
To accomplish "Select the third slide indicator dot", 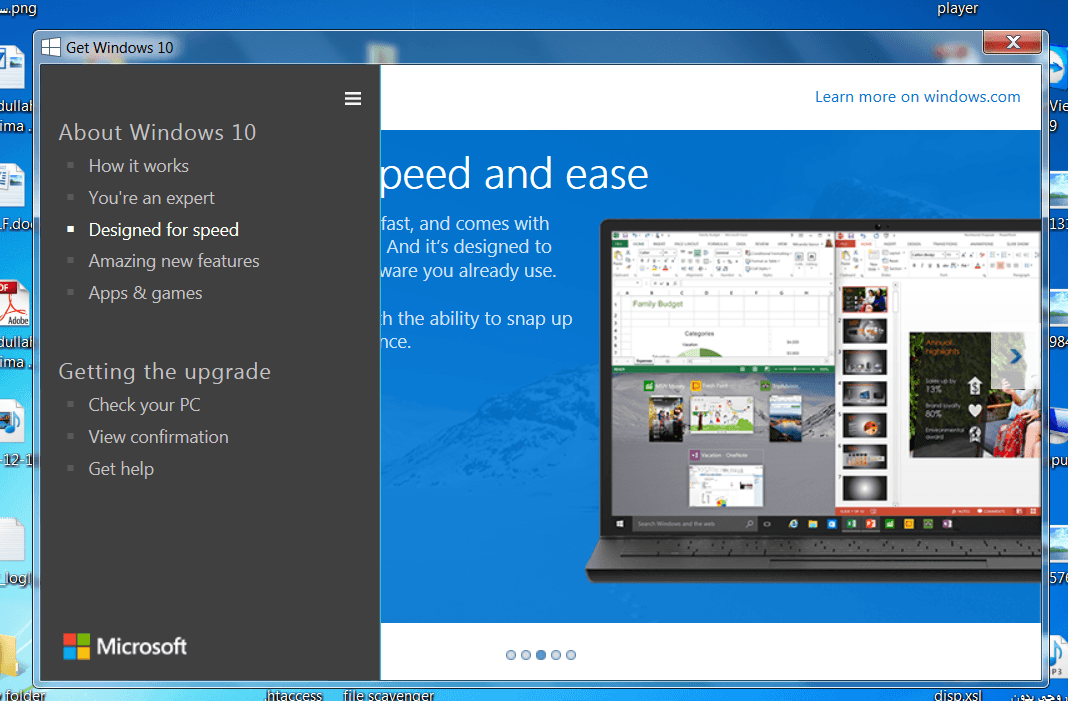I will [x=541, y=655].
